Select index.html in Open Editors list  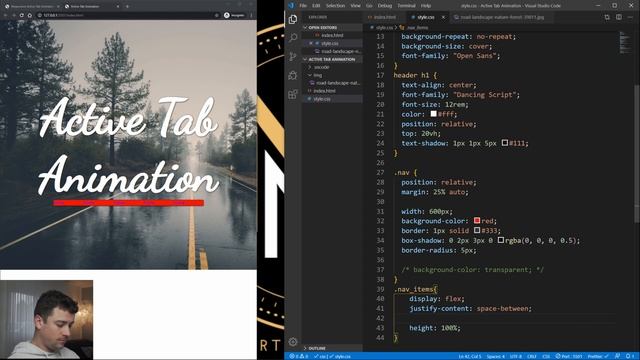tap(332, 36)
